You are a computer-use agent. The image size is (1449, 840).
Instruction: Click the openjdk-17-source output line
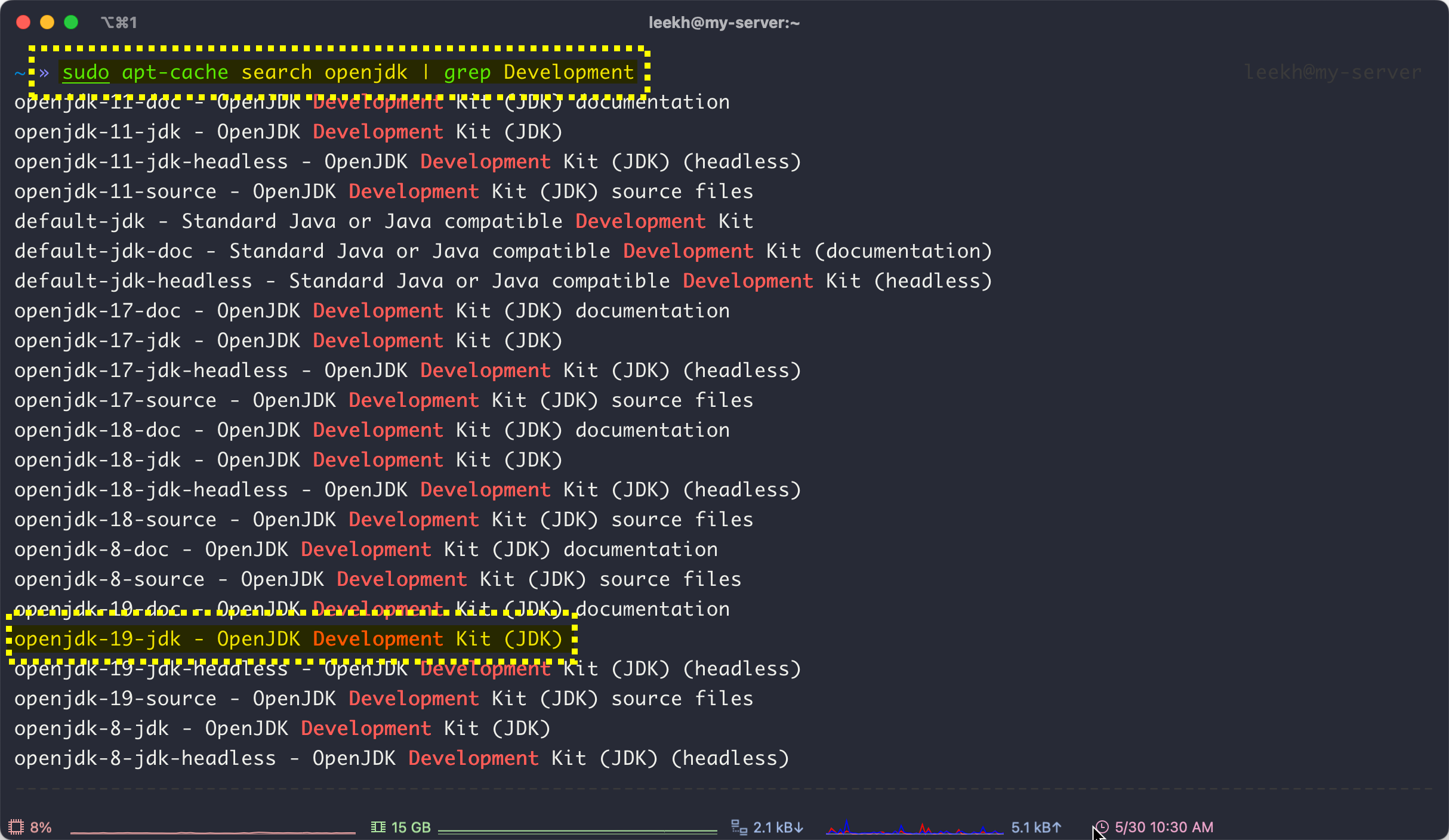click(384, 400)
